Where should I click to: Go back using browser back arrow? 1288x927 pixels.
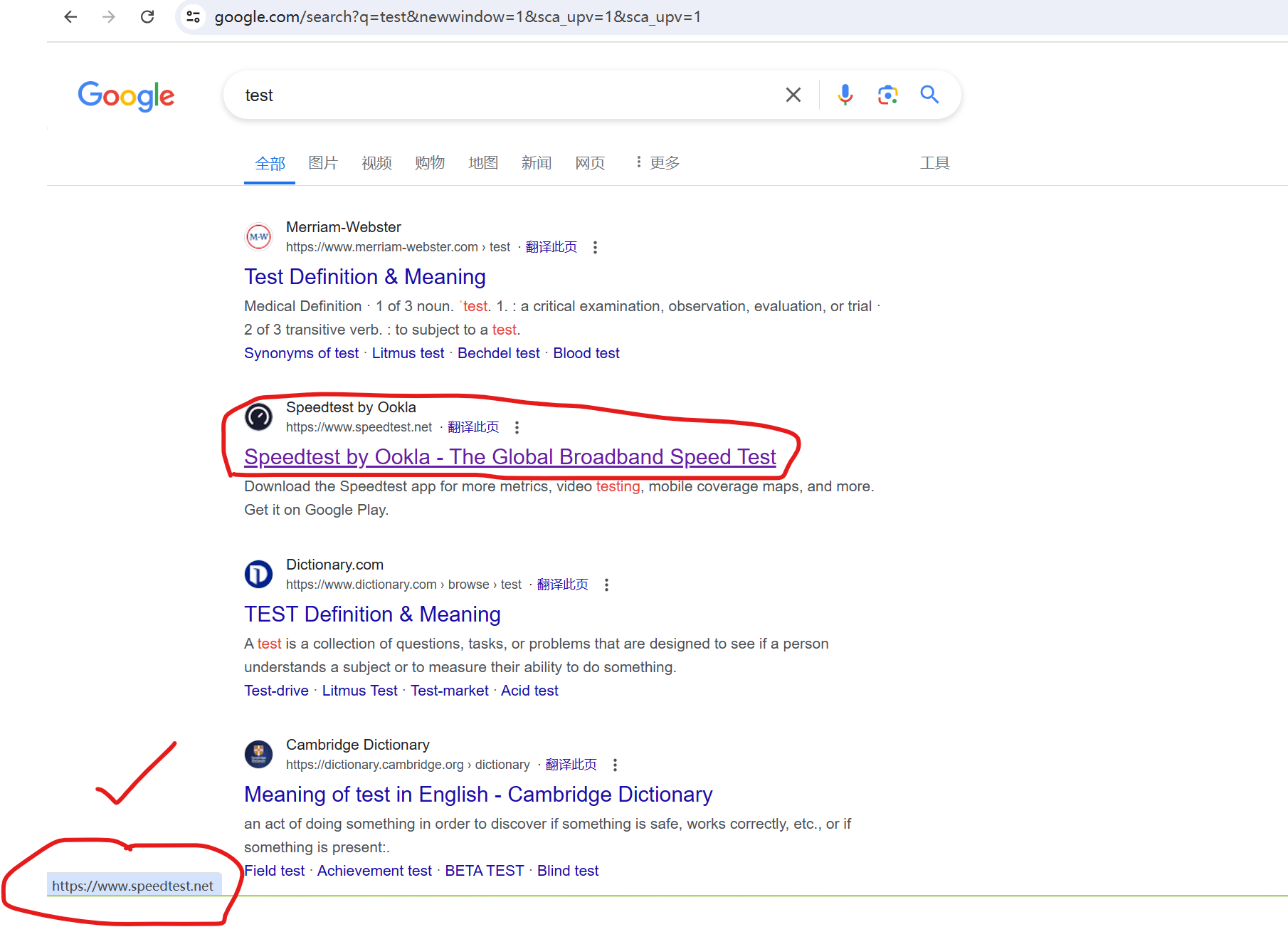(x=70, y=17)
